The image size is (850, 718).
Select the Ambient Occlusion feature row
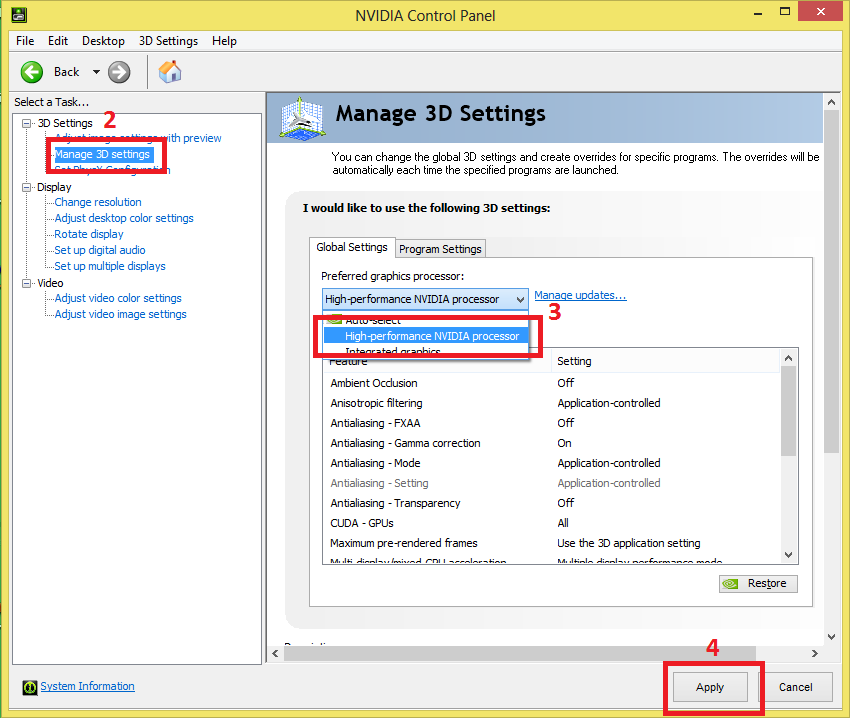[x=551, y=383]
